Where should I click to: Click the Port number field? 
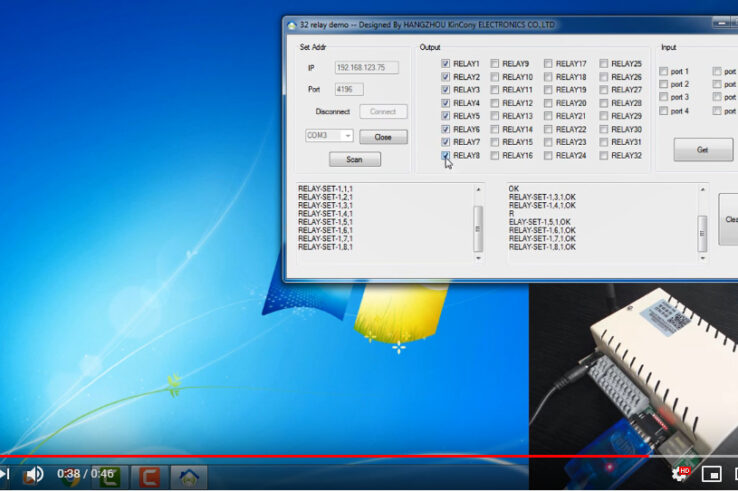tap(349, 89)
